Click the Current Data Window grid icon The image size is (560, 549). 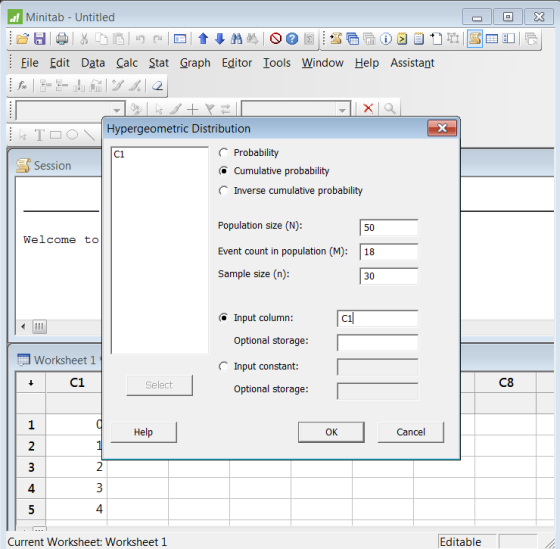coord(492,39)
